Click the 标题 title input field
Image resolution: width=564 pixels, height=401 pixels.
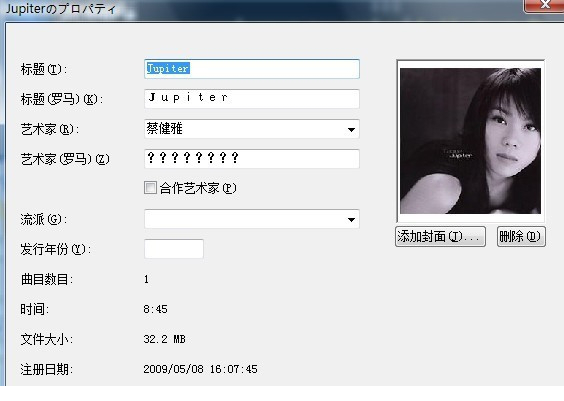point(252,69)
